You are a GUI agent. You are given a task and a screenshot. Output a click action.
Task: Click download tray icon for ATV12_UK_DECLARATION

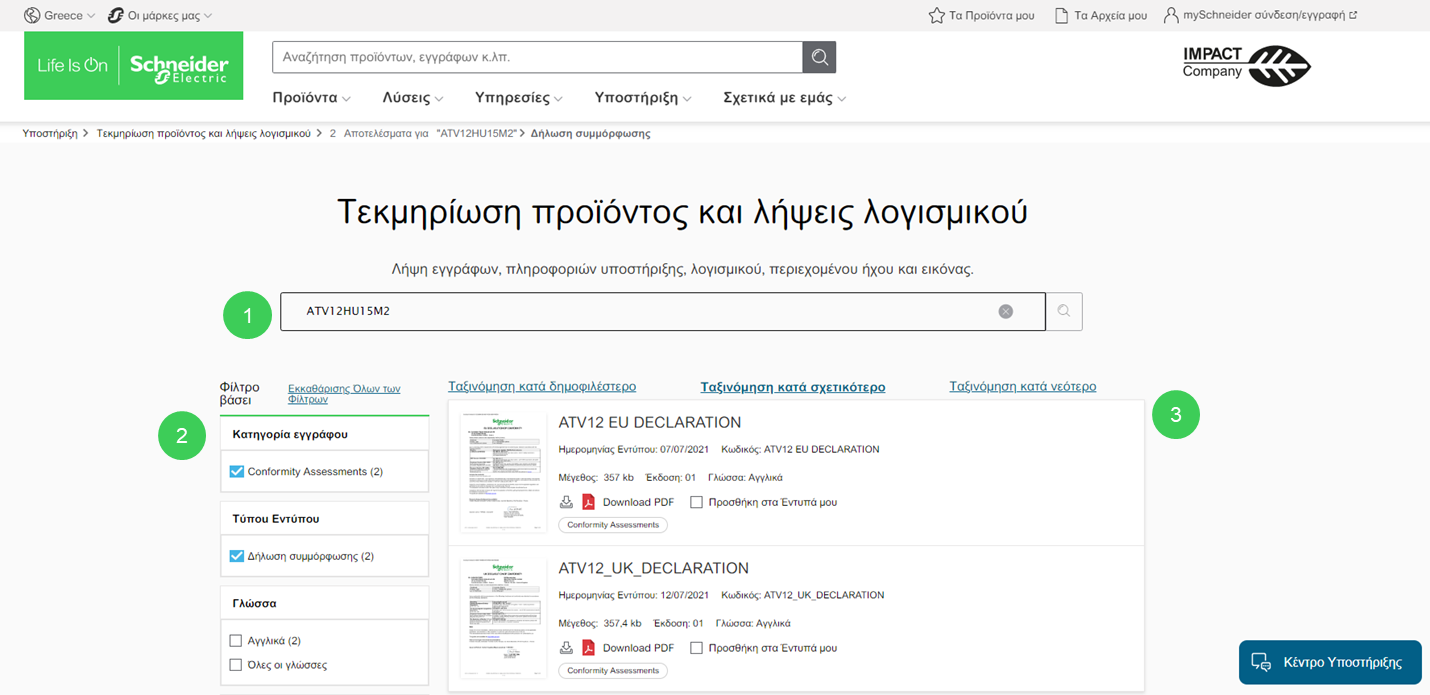pos(566,647)
